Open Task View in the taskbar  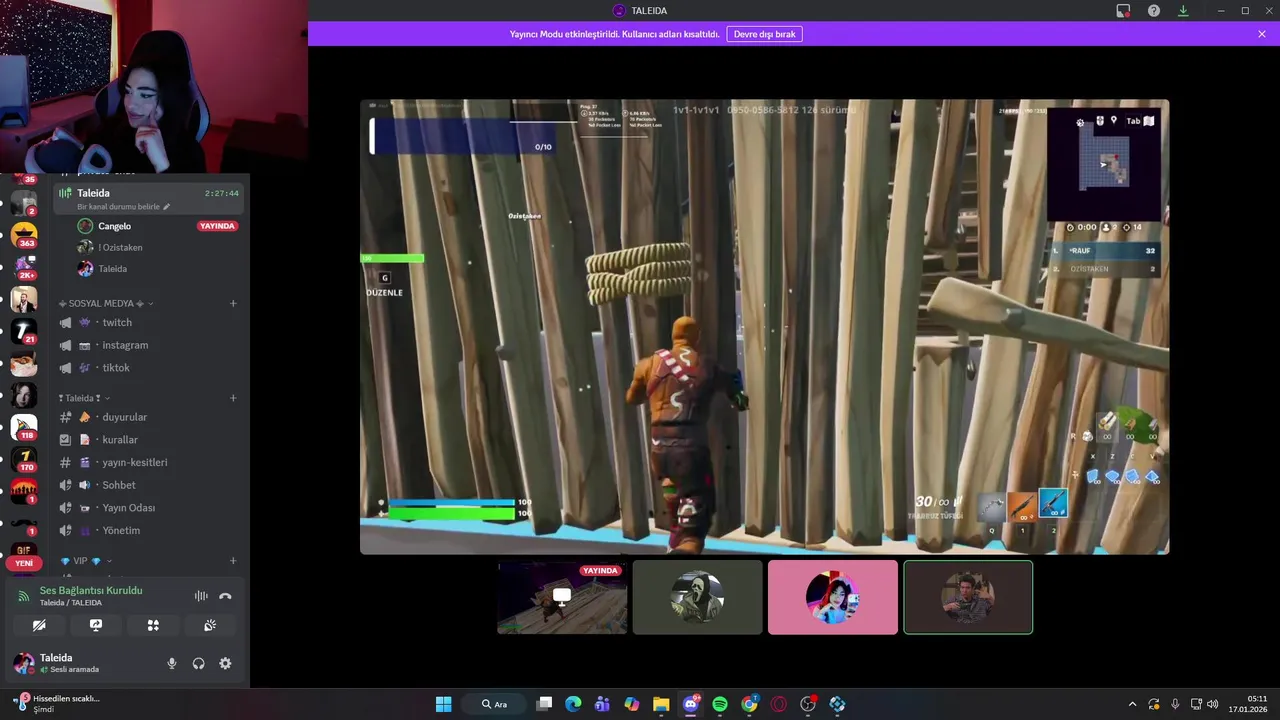pyautogui.click(x=544, y=704)
